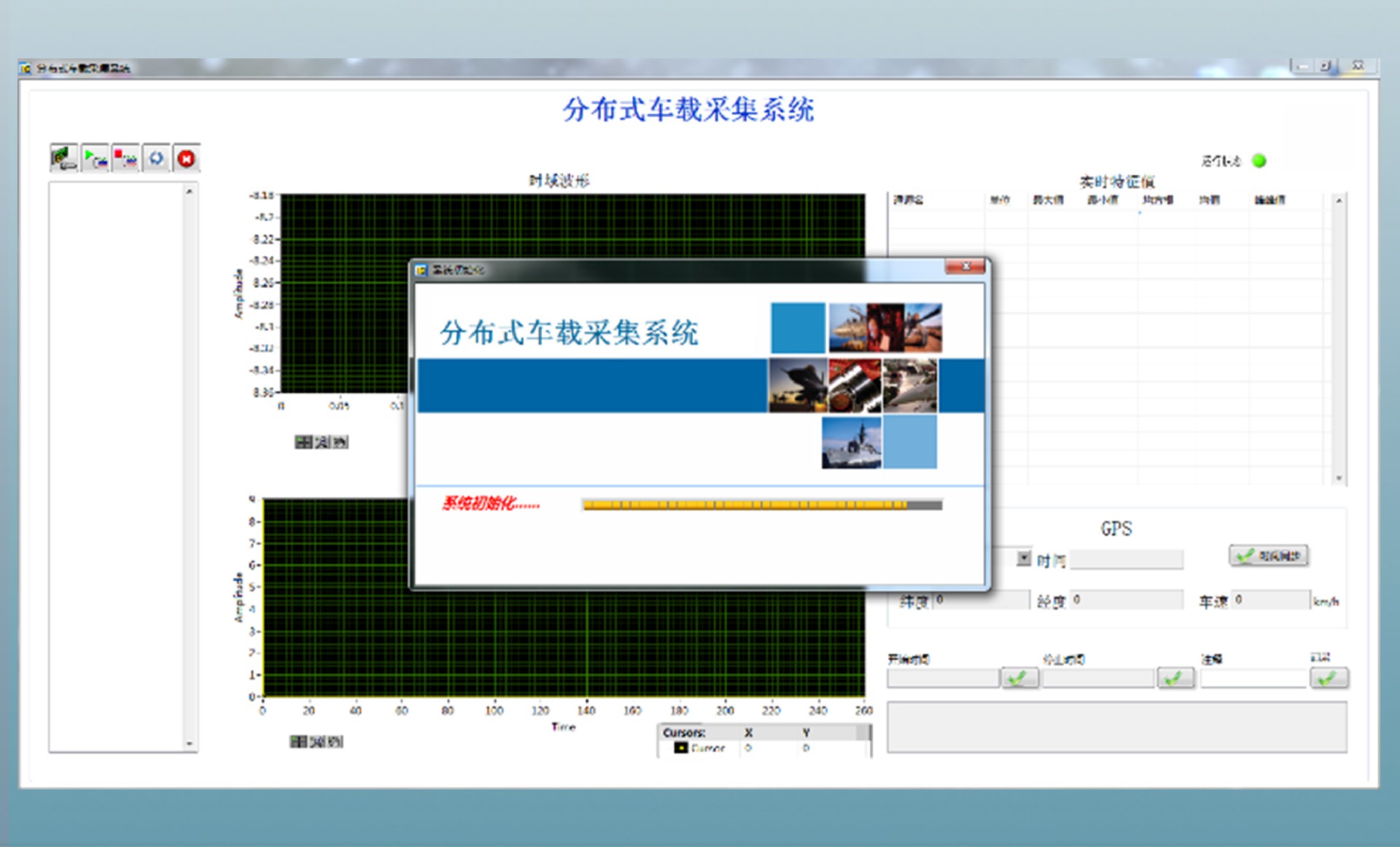Start acquisition with green play icon
This screenshot has height=847, width=1400.
click(x=95, y=157)
